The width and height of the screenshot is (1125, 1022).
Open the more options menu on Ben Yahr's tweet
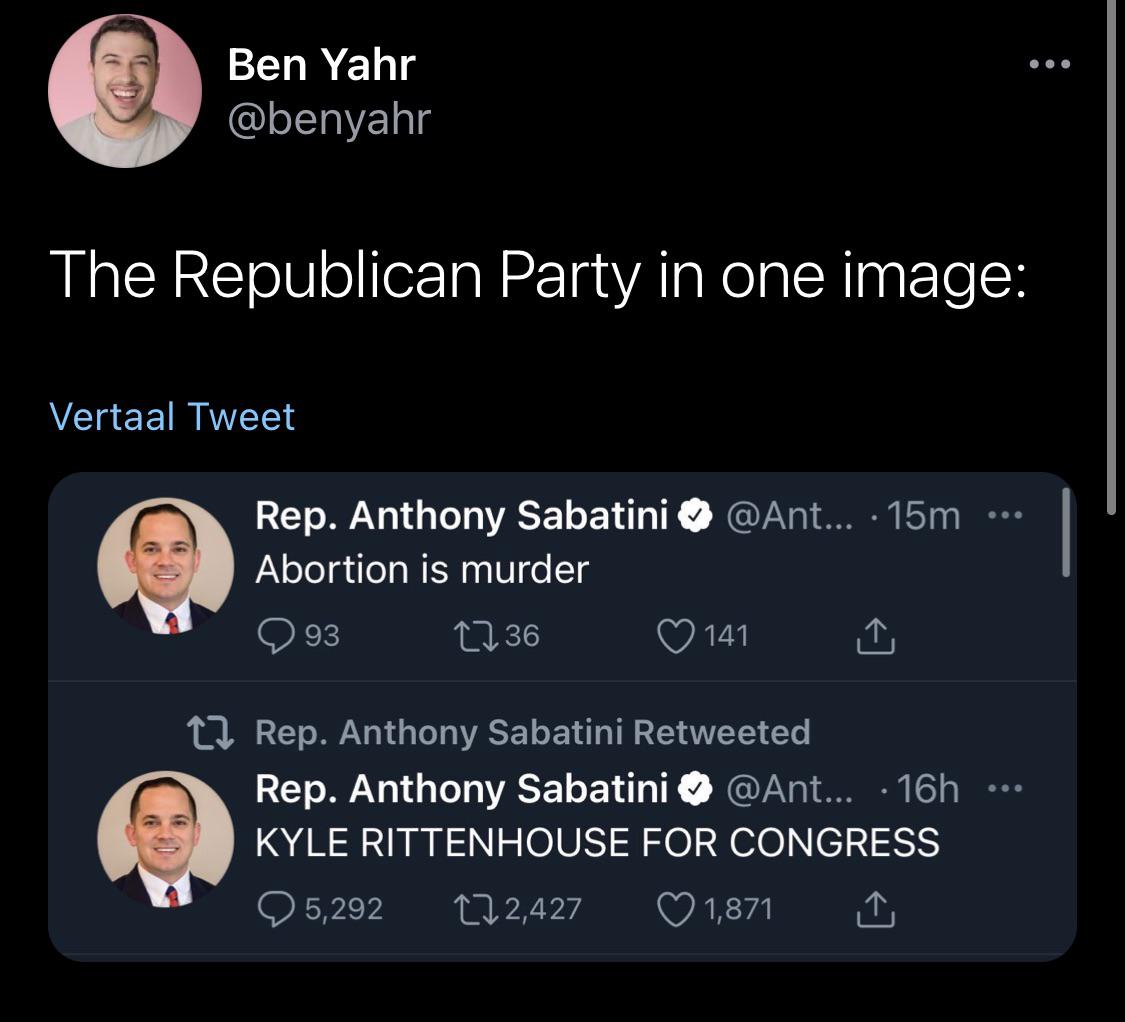pyautogui.click(x=1050, y=65)
